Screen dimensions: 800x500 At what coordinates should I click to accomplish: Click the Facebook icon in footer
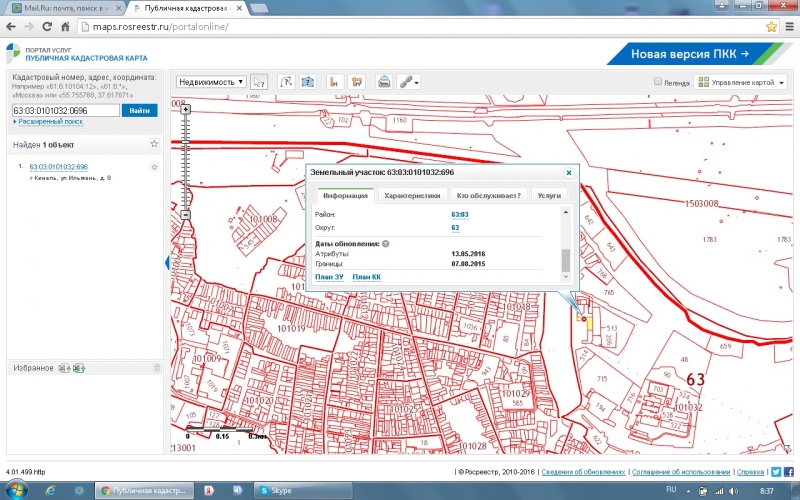pyautogui.click(x=789, y=472)
